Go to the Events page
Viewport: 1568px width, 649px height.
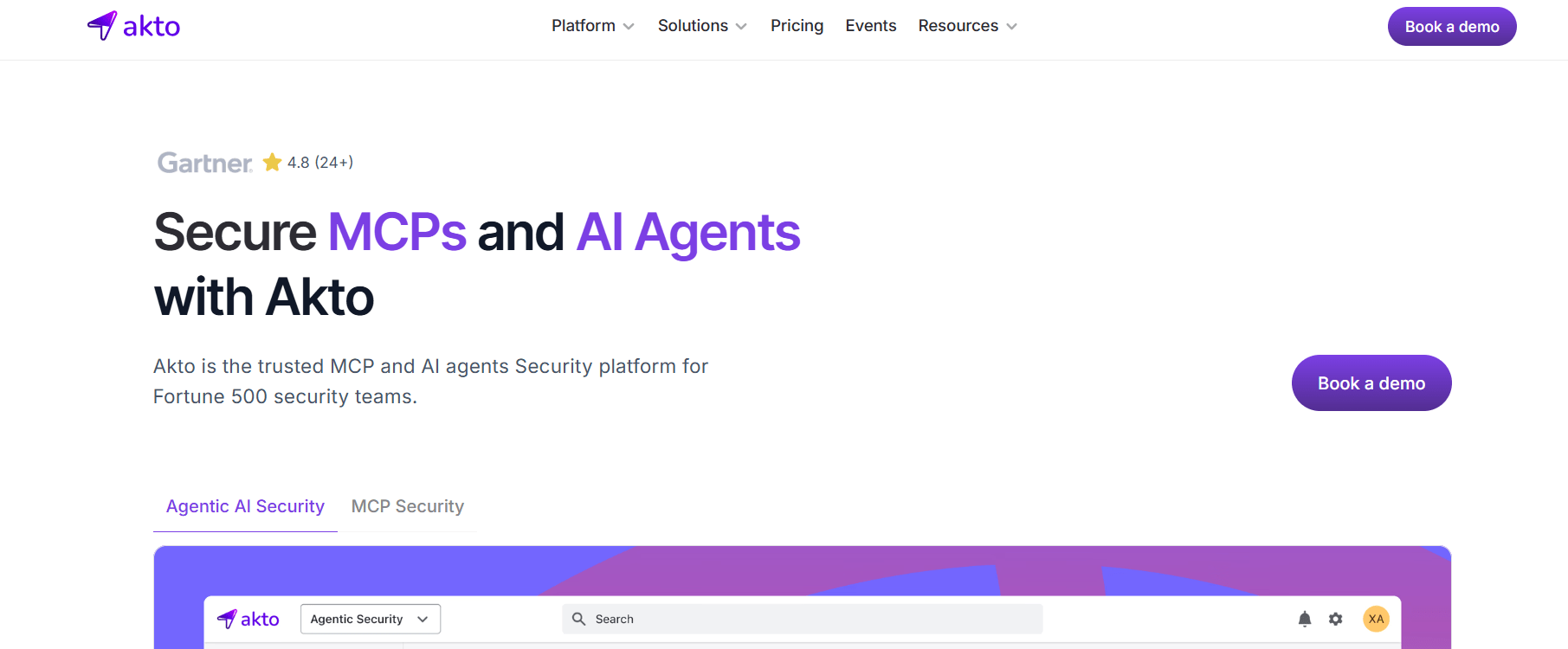(x=871, y=26)
